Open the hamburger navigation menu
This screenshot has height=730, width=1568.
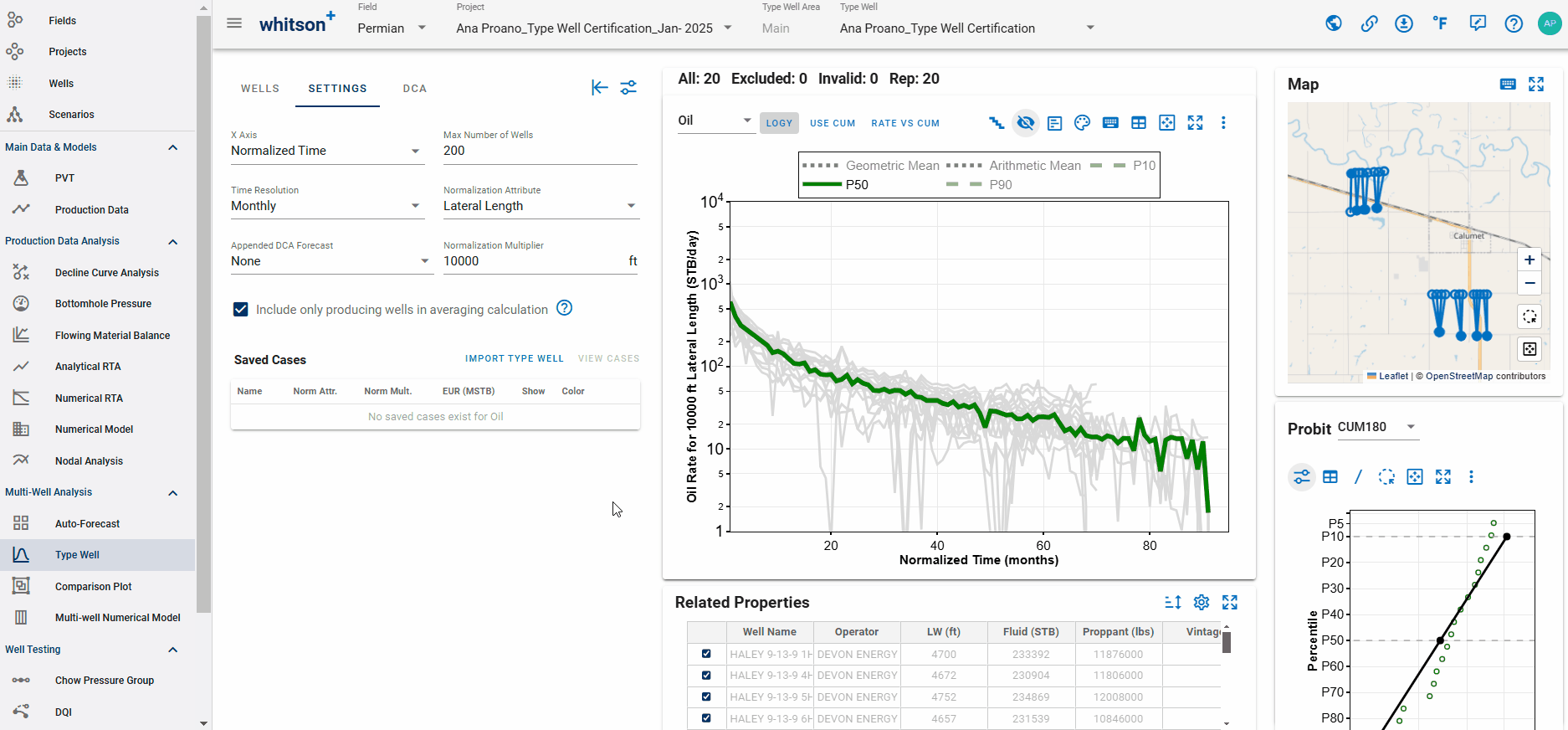(234, 23)
